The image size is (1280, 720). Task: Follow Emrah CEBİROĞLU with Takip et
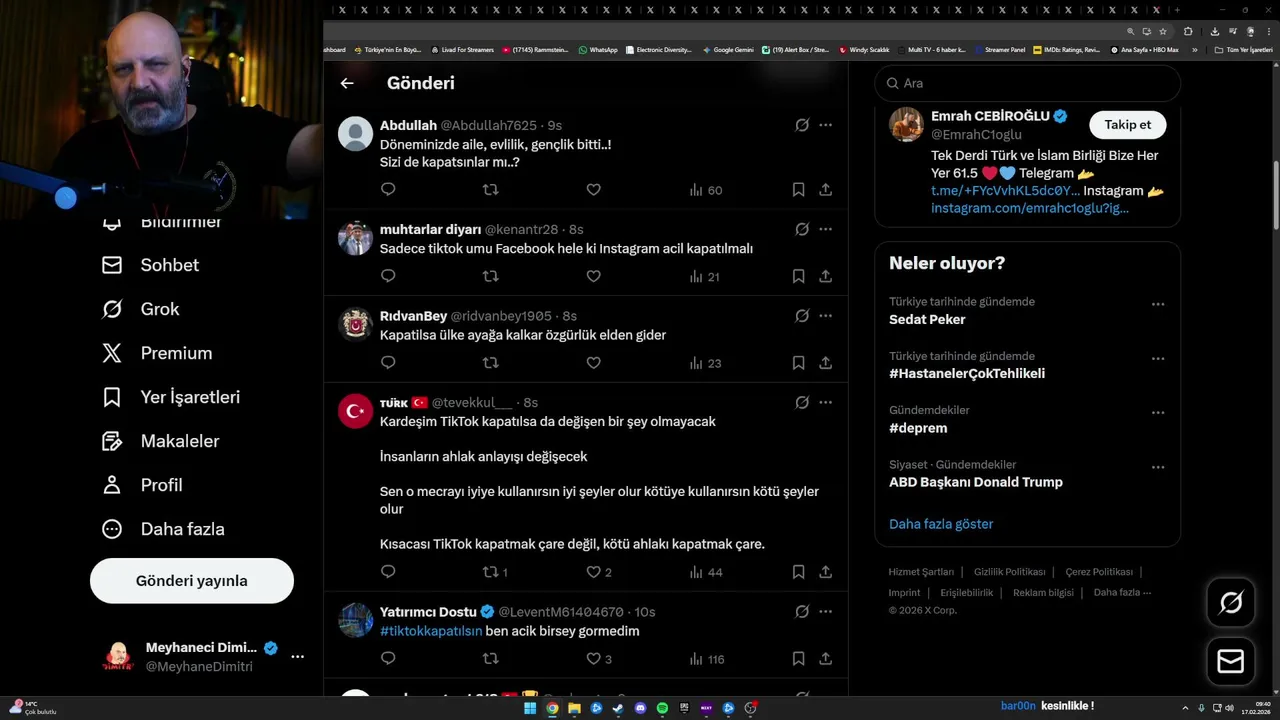1127,125
